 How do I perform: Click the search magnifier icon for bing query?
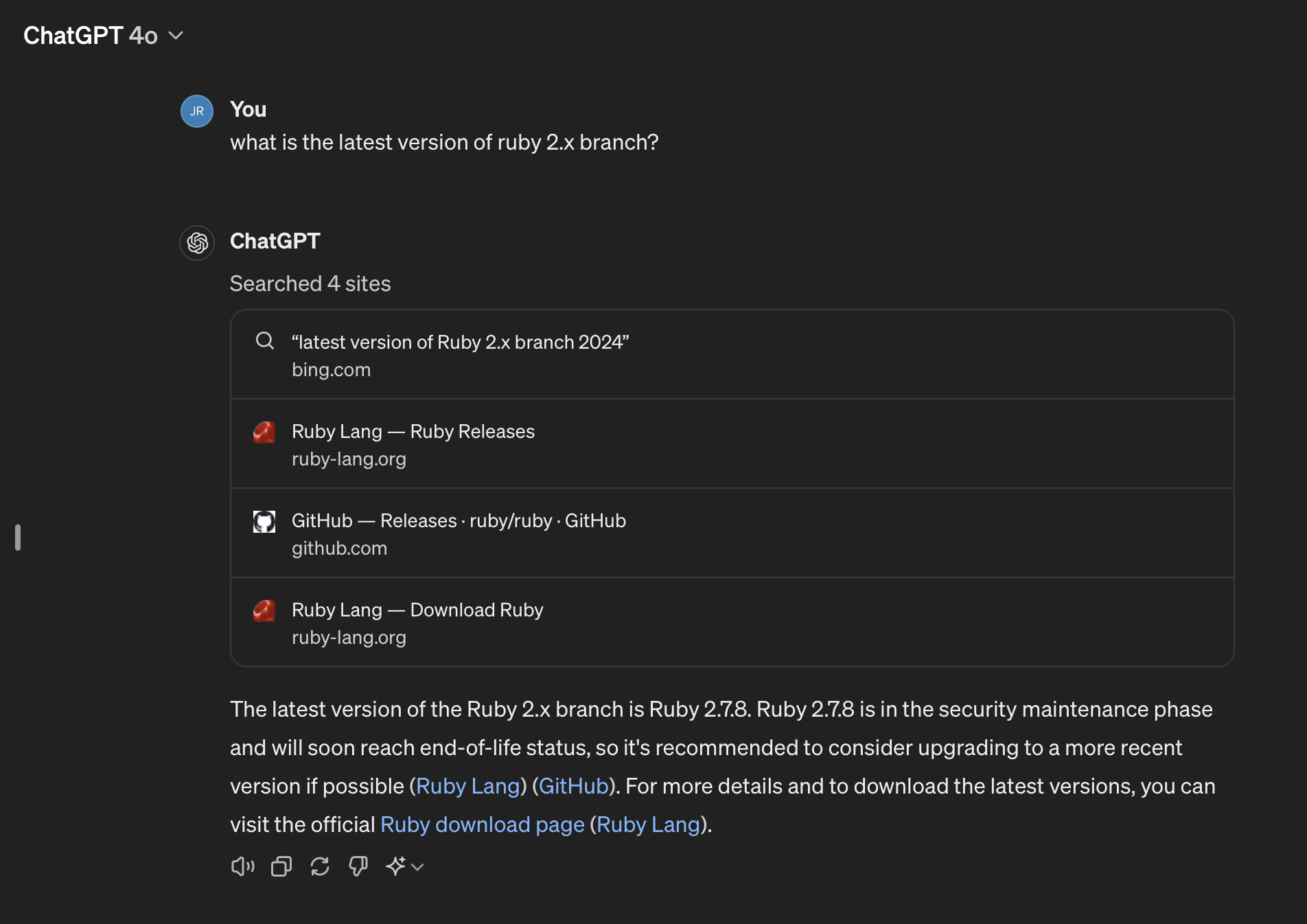tap(265, 340)
